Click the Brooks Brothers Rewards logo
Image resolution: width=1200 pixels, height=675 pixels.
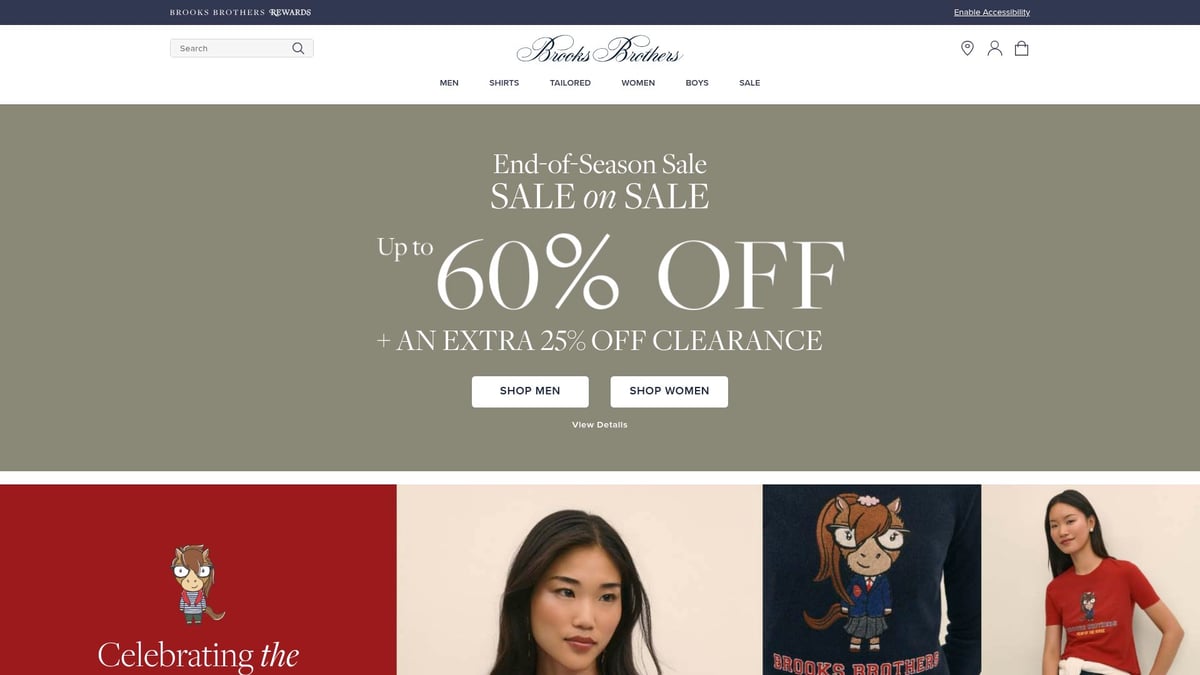(x=240, y=12)
